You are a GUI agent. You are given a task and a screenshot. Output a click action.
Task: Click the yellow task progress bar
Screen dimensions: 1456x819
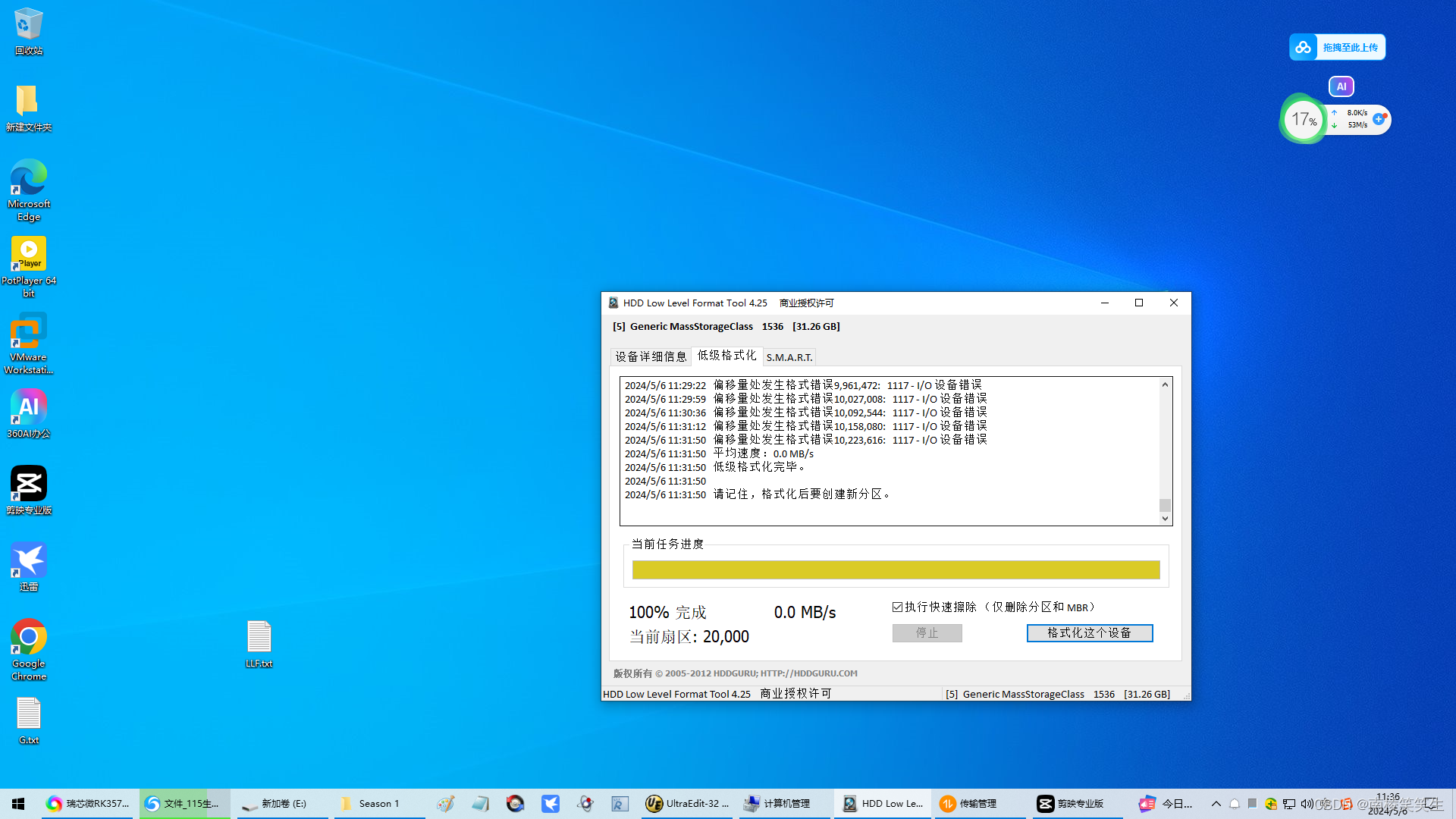(896, 570)
